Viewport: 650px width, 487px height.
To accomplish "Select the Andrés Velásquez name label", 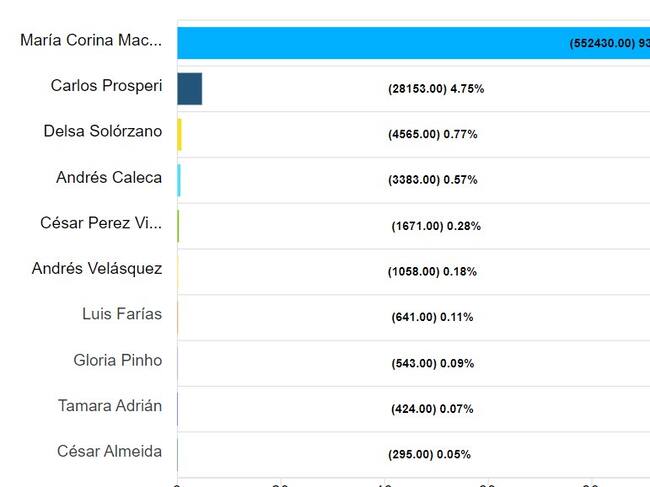I will click(96, 268).
